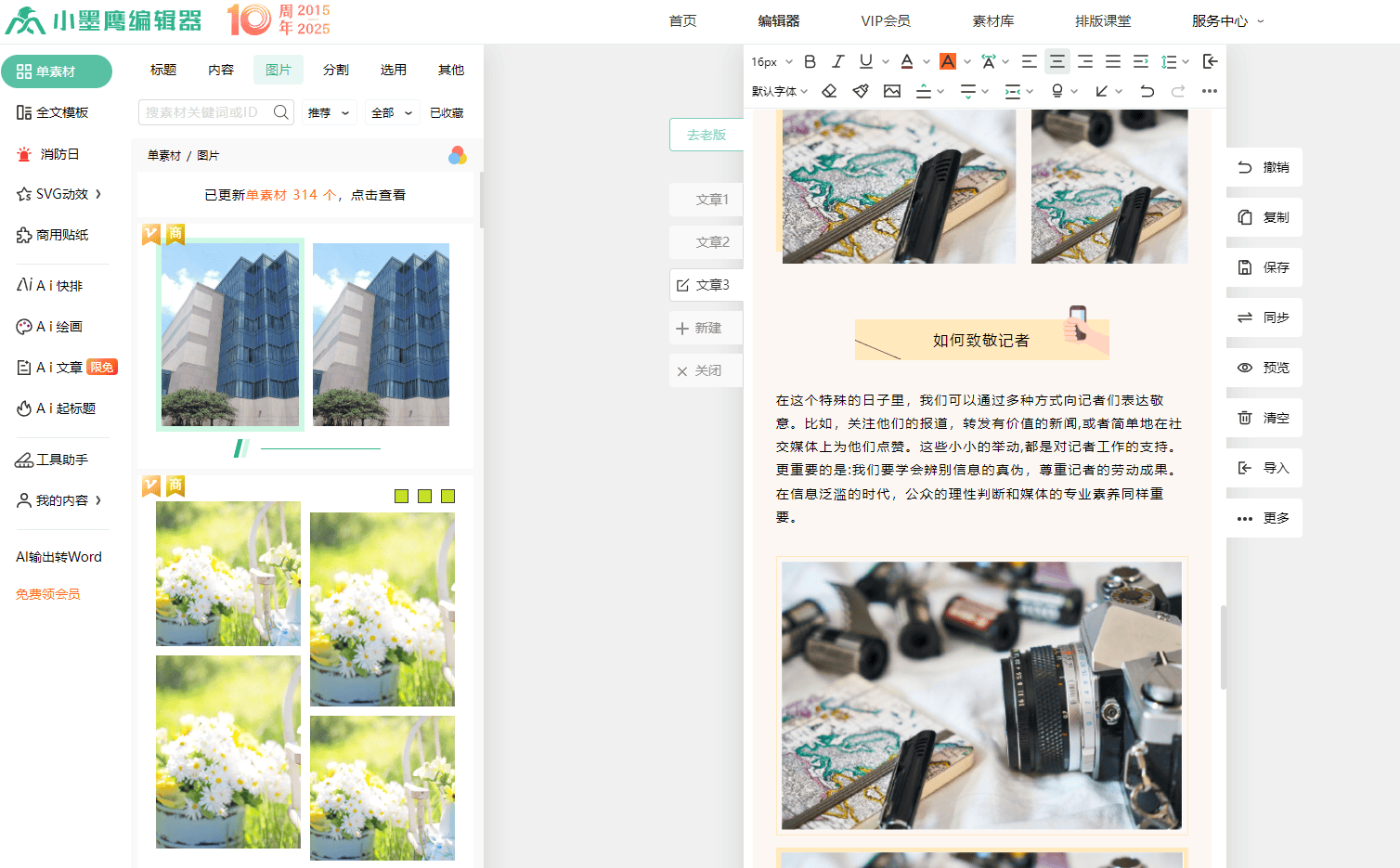Image resolution: width=1400 pixels, height=868 pixels.
Task: Click the 去老版 button
Action: coord(706,135)
